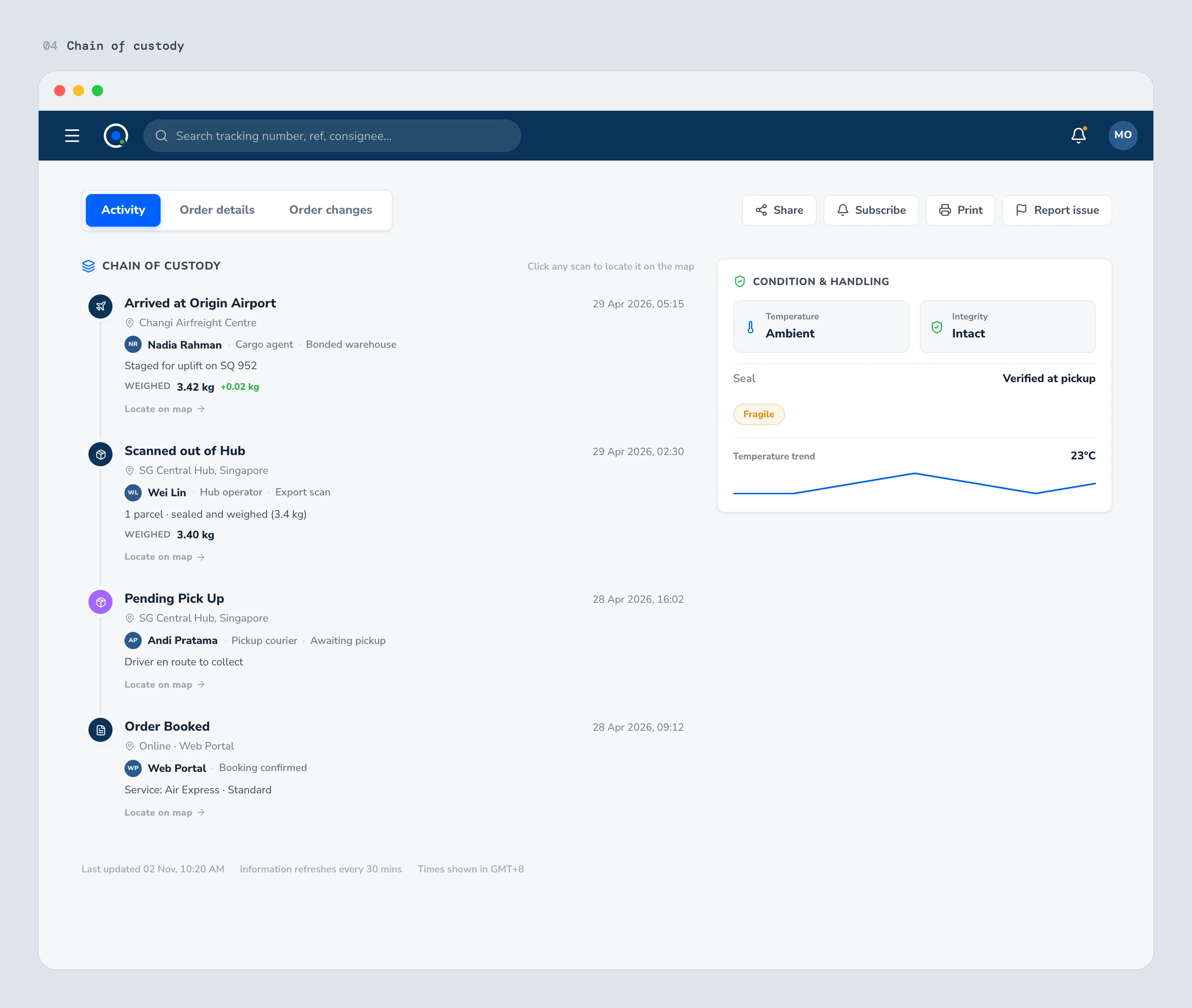The width and height of the screenshot is (1192, 1008).
Task: Switch to the Order changes tab
Action: [x=330, y=210]
